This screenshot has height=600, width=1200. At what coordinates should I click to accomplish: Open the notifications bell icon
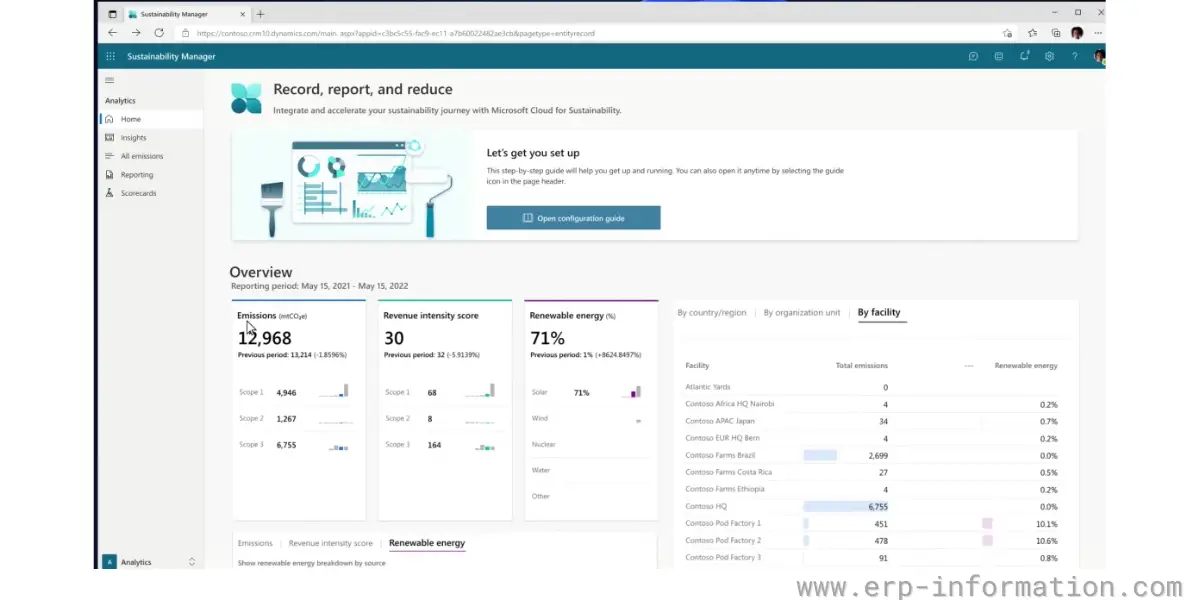[x=1024, y=57]
